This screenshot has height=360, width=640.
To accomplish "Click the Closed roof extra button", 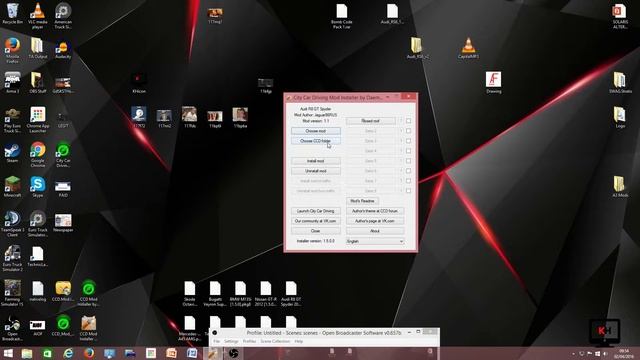I will pos(371,121).
